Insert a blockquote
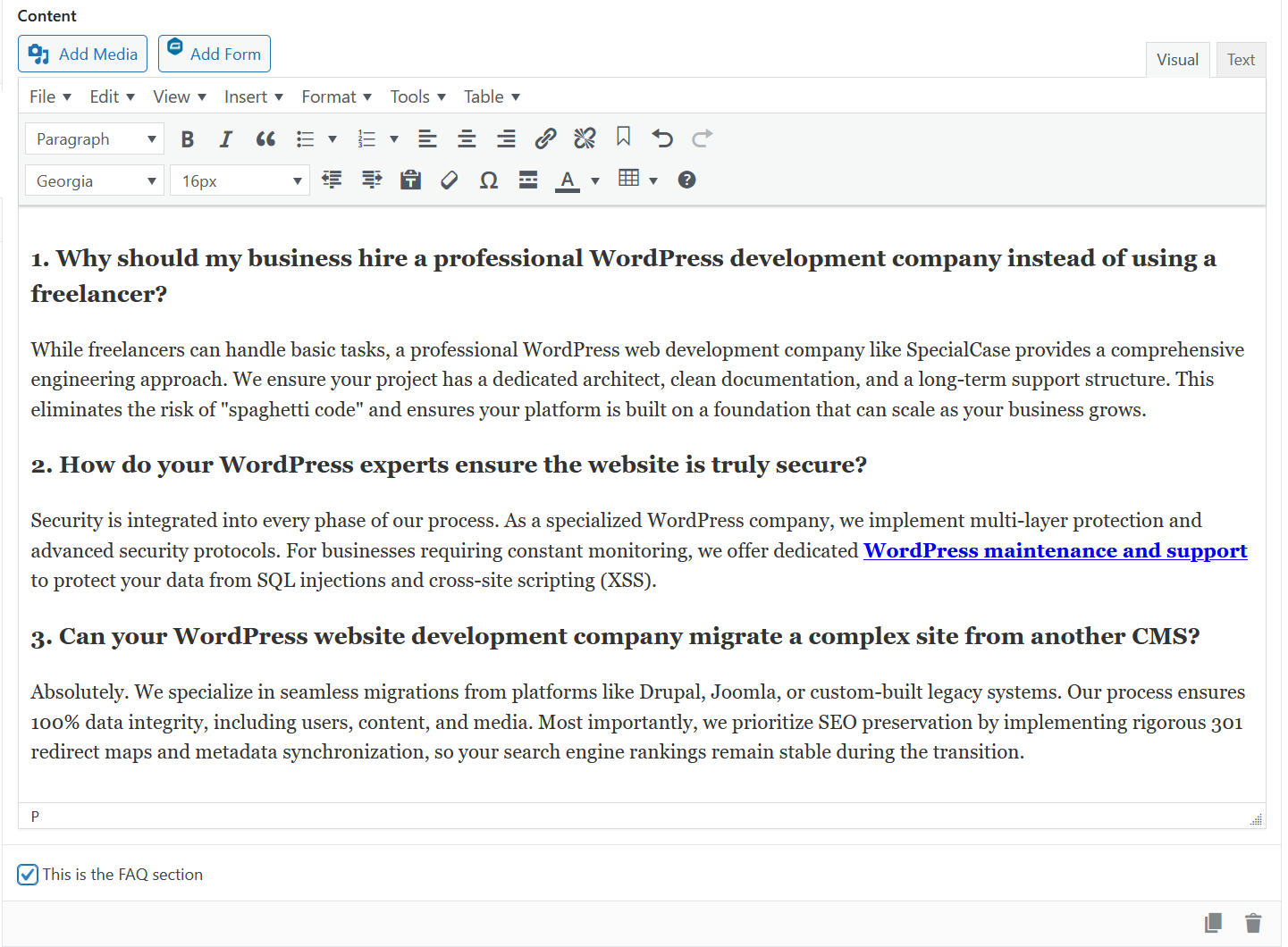The height and width of the screenshot is (947, 1288). 265,138
